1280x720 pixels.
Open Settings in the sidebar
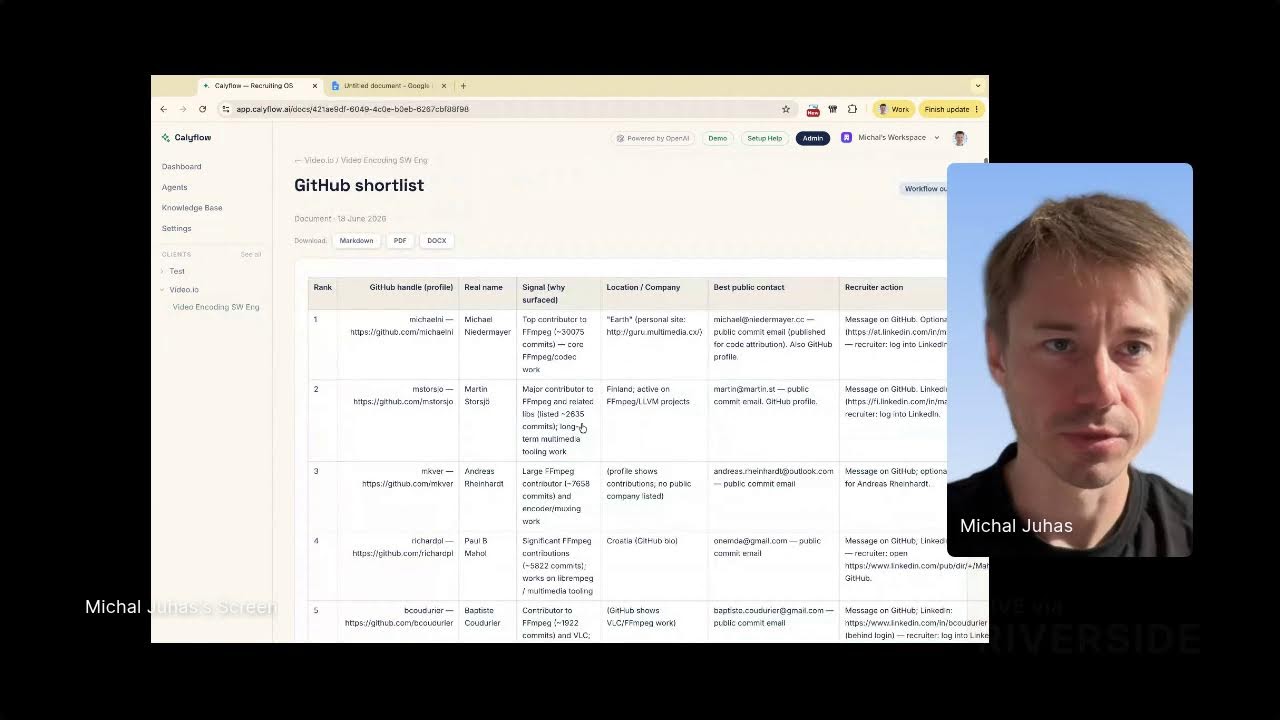coord(177,228)
